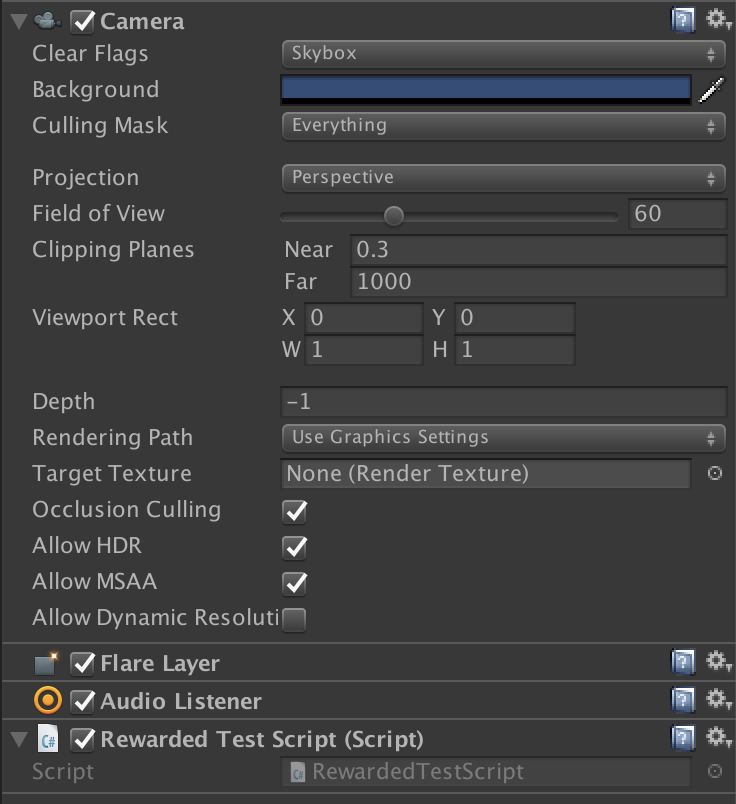Collapse the Camera component foldout arrow
The height and width of the screenshot is (804, 736).
click(x=17, y=21)
